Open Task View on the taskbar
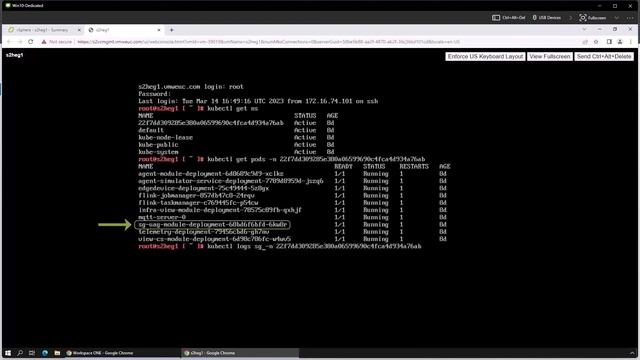640x360 pixels. tap(32, 353)
